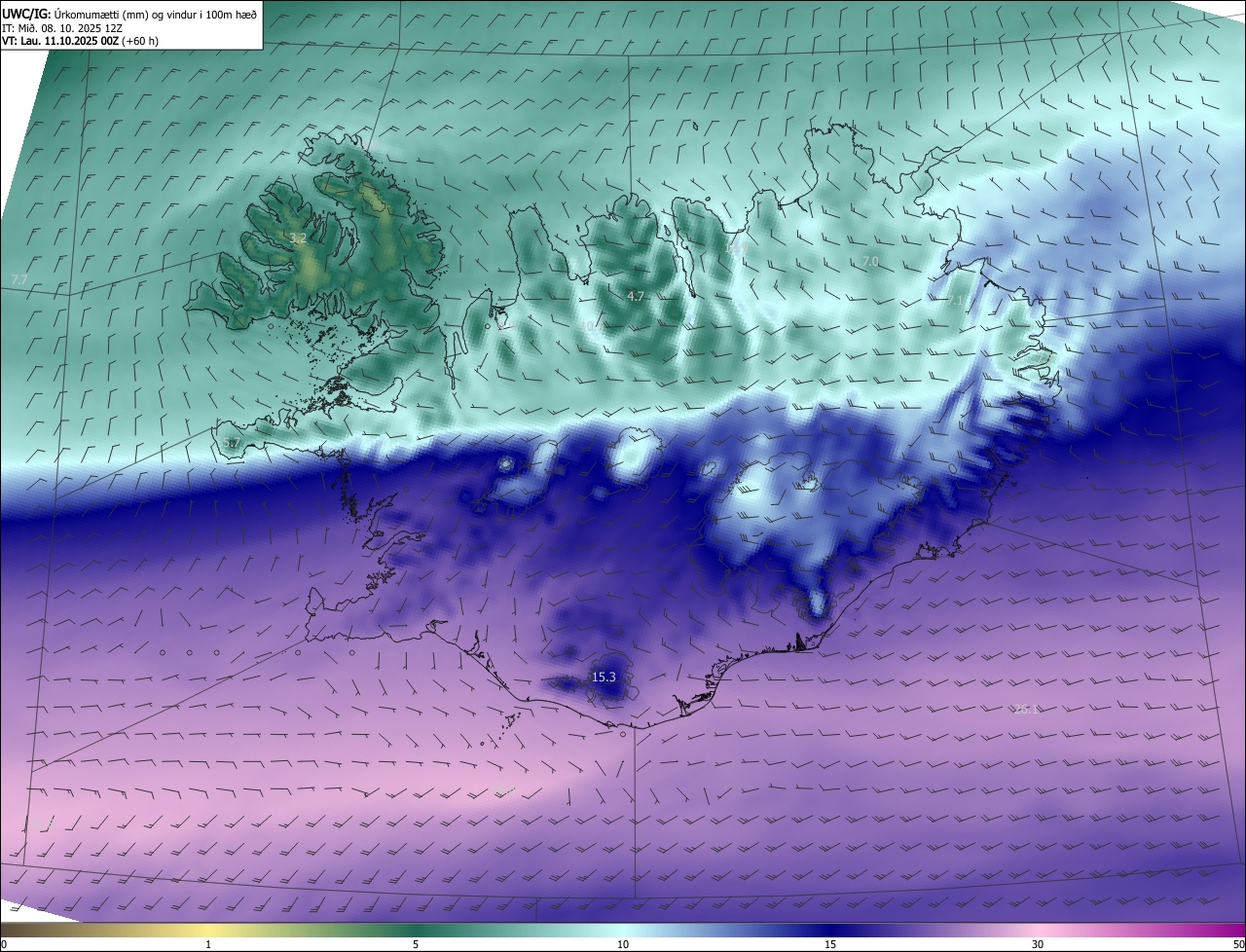This screenshot has width=1246, height=952.
Task: Click the 50 tick on the color scale
Action: pyautogui.click(x=1238, y=944)
